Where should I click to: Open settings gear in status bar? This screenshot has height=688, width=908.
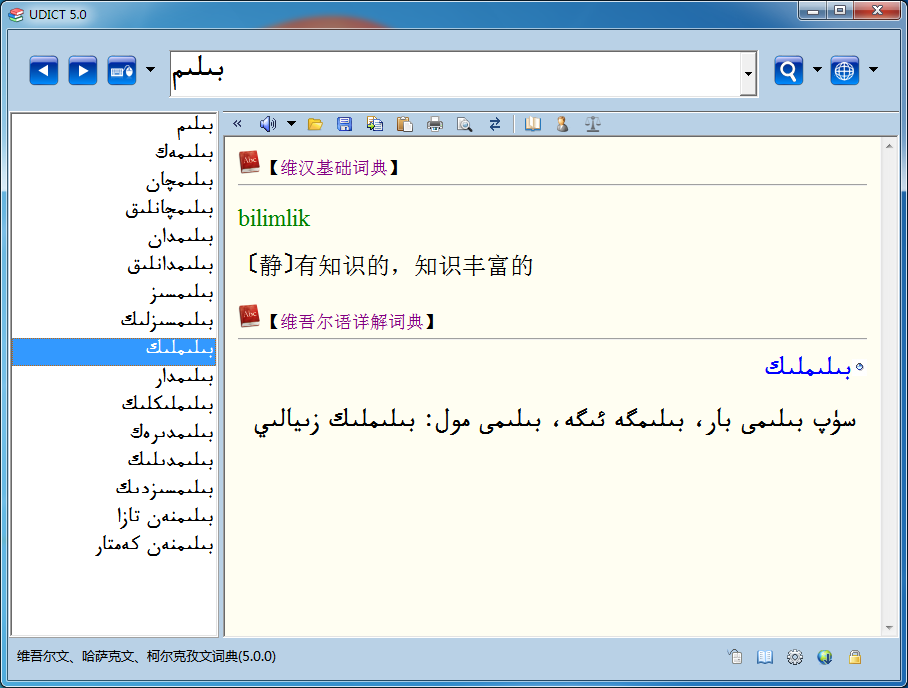point(795,657)
